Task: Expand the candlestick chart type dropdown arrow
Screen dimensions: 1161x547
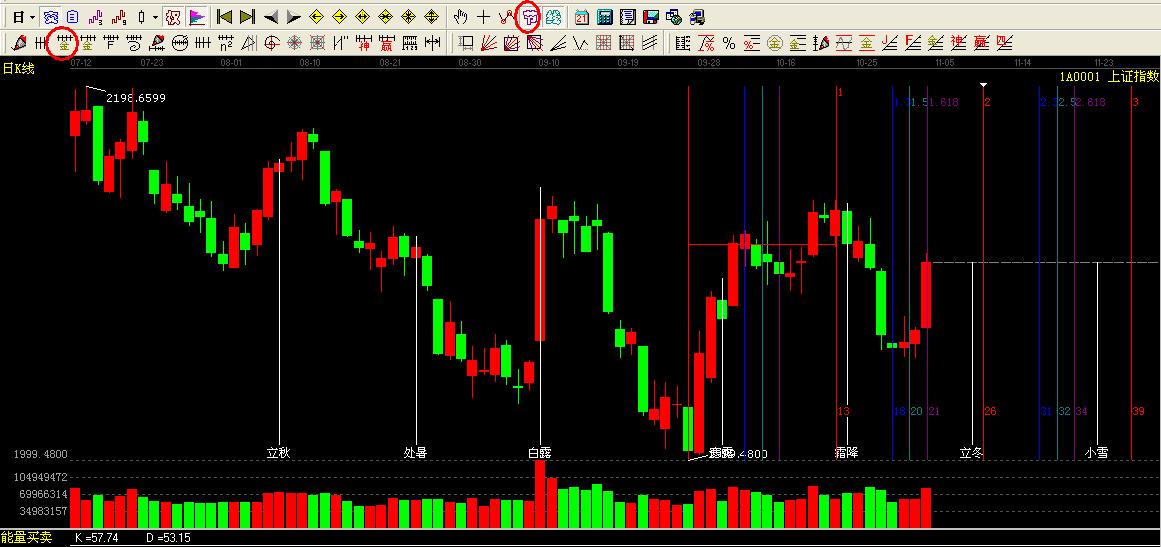Action: [x=154, y=17]
